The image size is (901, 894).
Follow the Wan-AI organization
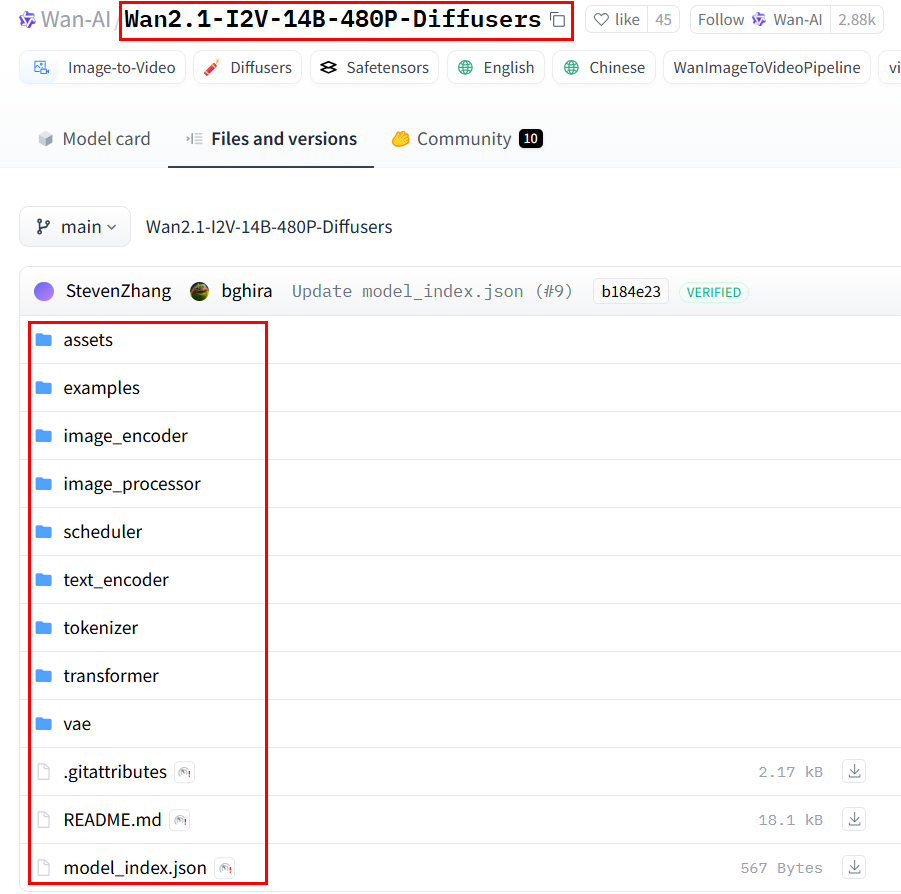760,20
